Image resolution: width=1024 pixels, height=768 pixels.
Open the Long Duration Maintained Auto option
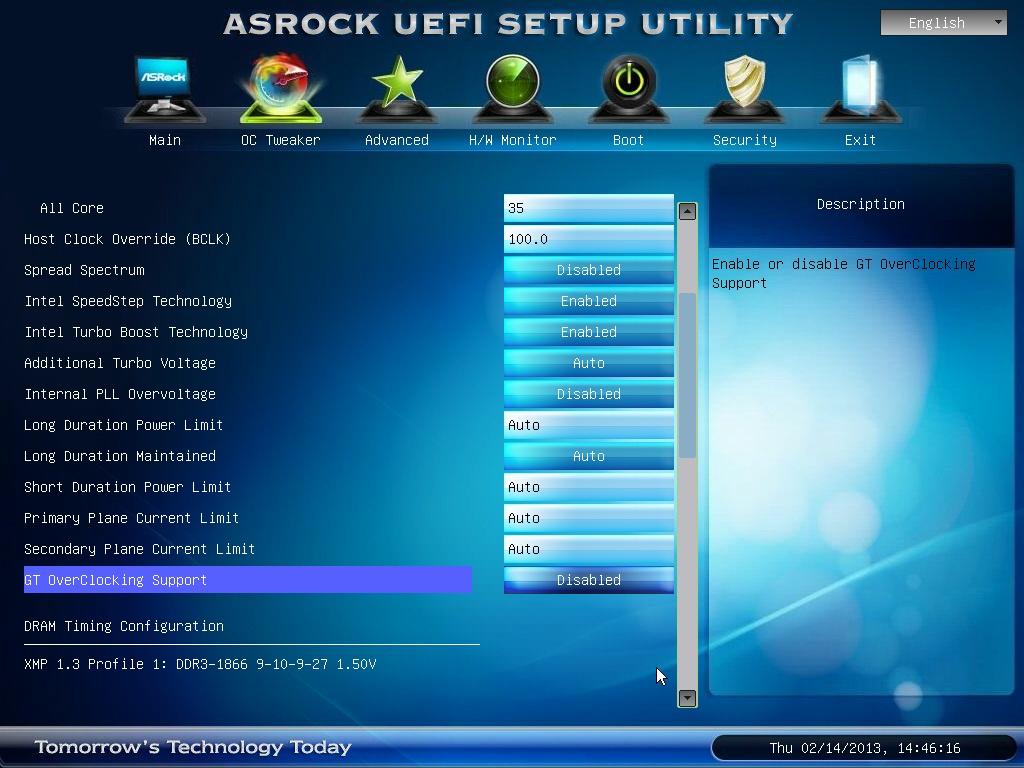(x=588, y=456)
